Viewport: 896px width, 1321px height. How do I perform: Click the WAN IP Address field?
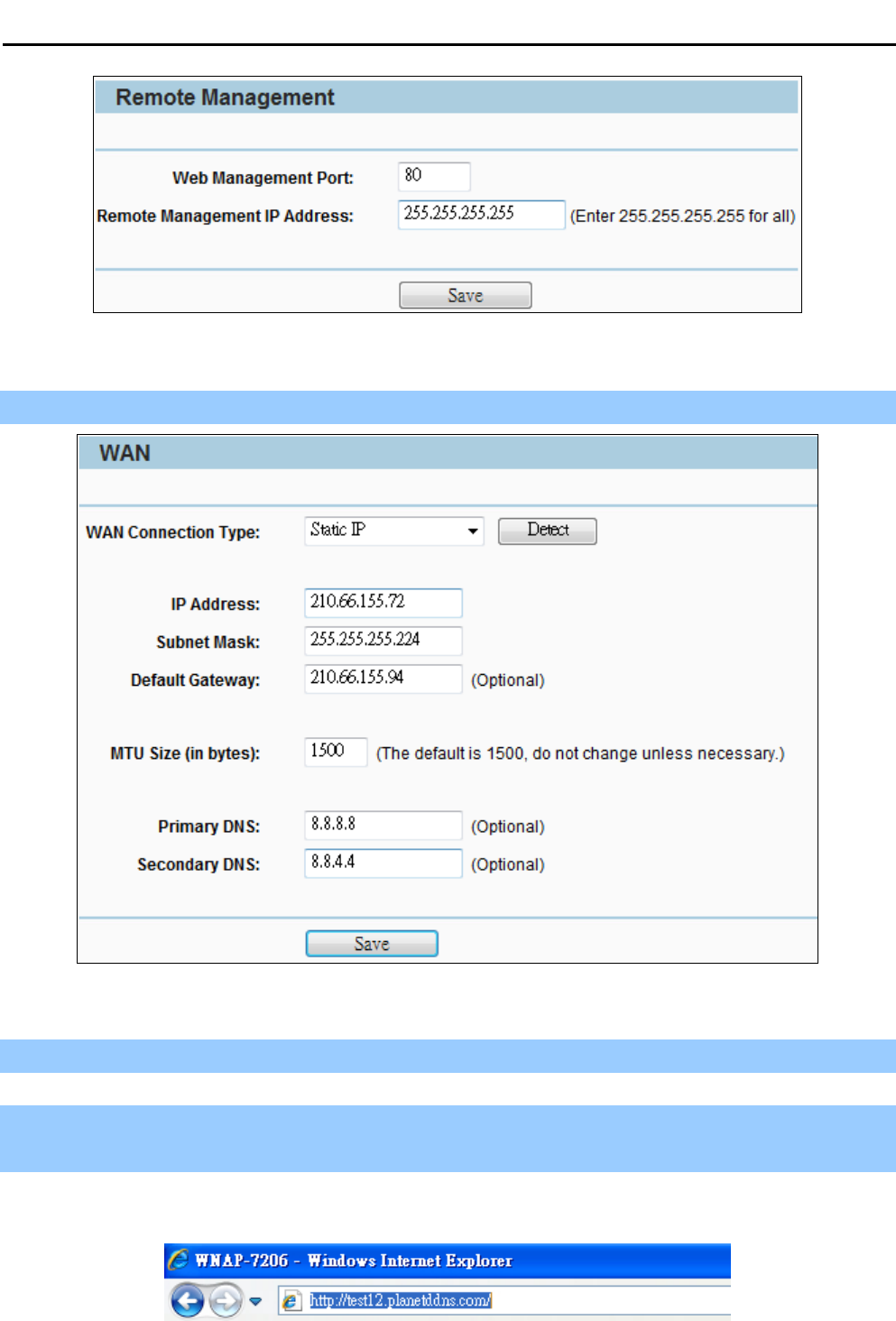tap(383, 603)
